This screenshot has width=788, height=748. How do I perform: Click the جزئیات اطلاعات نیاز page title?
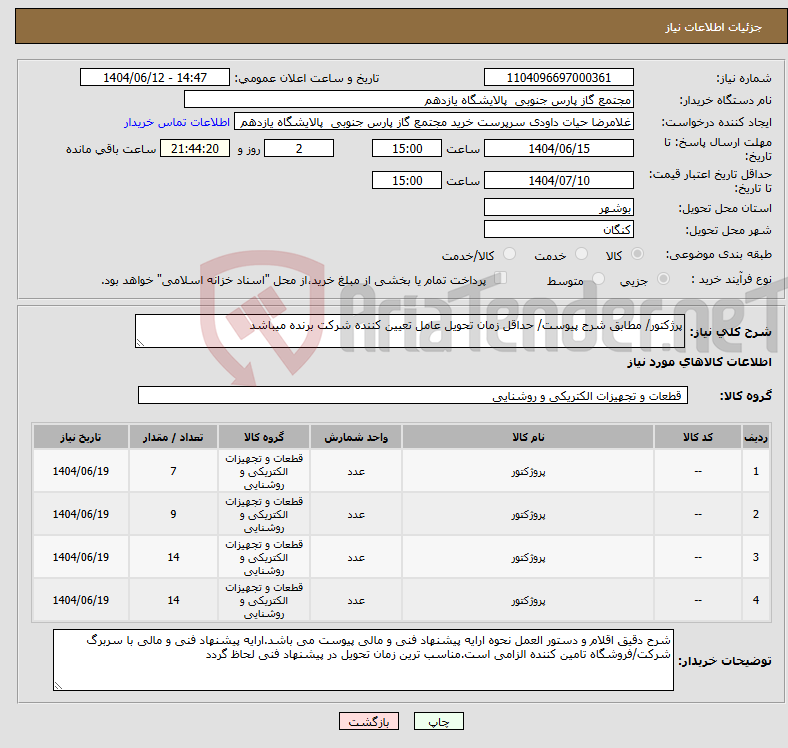coord(713,27)
